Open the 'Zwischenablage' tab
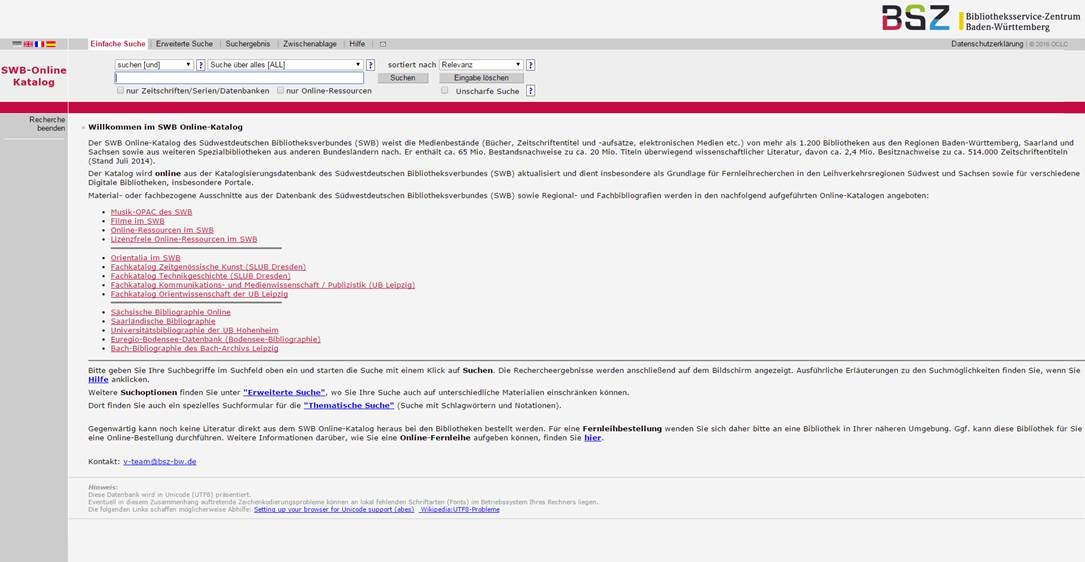The image size is (1085, 562). coord(310,44)
